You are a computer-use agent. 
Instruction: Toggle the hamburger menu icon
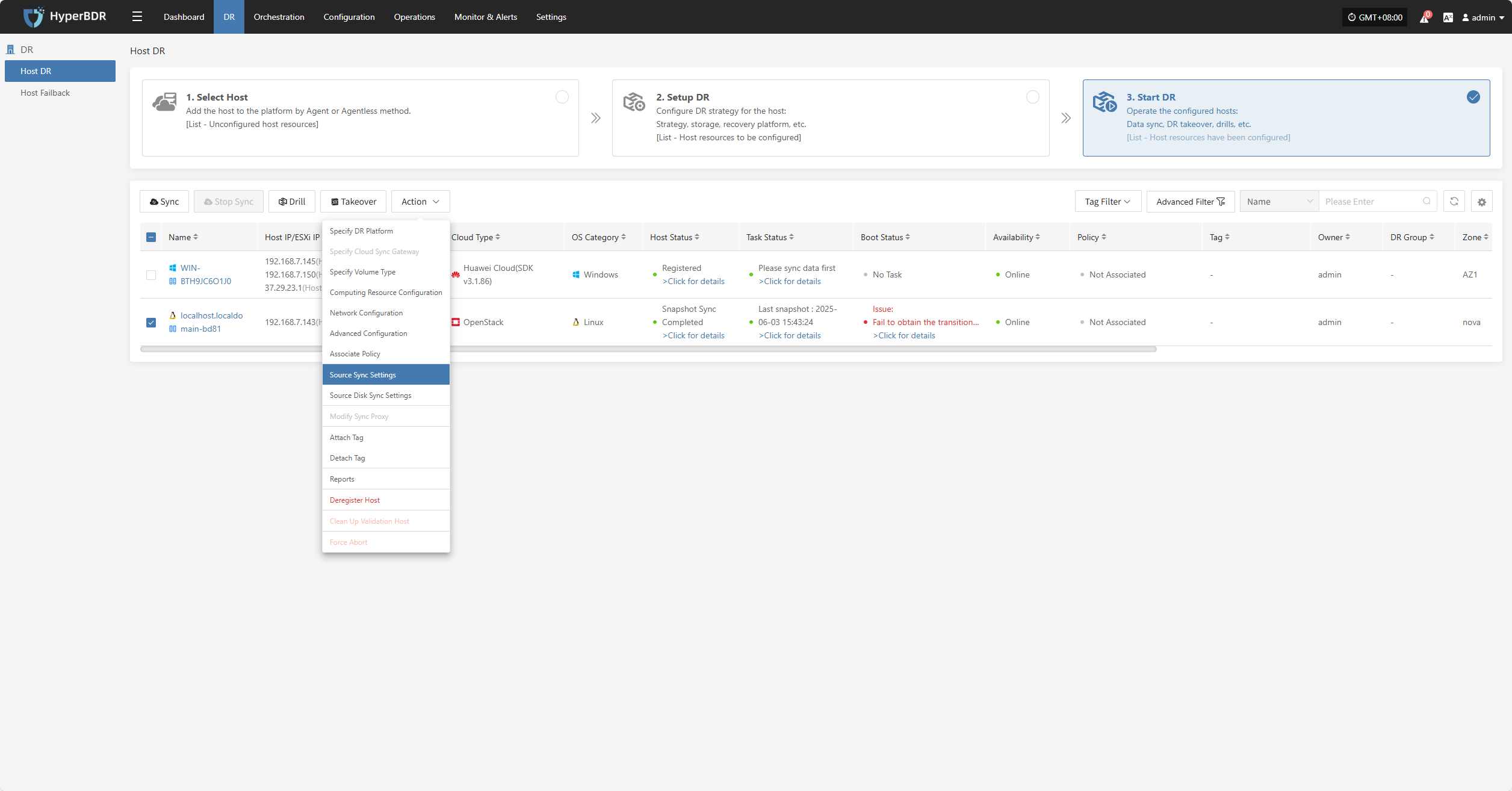[x=137, y=17]
